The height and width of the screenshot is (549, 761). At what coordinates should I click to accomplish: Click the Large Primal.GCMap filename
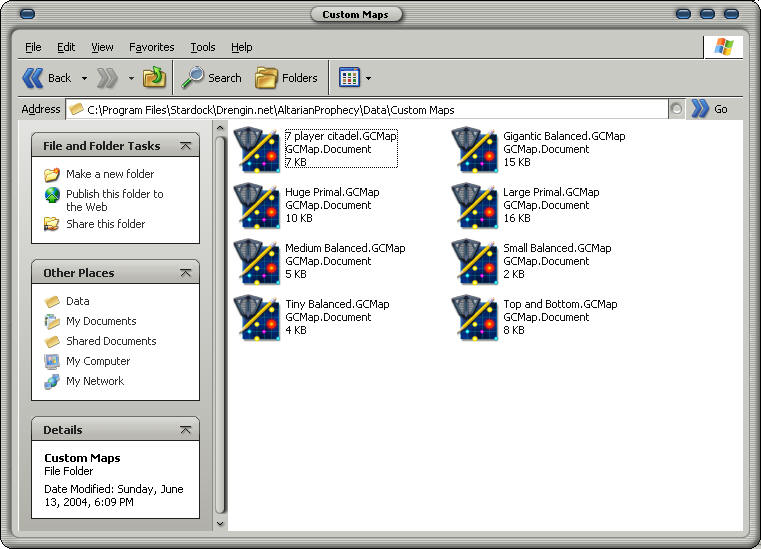[551, 192]
